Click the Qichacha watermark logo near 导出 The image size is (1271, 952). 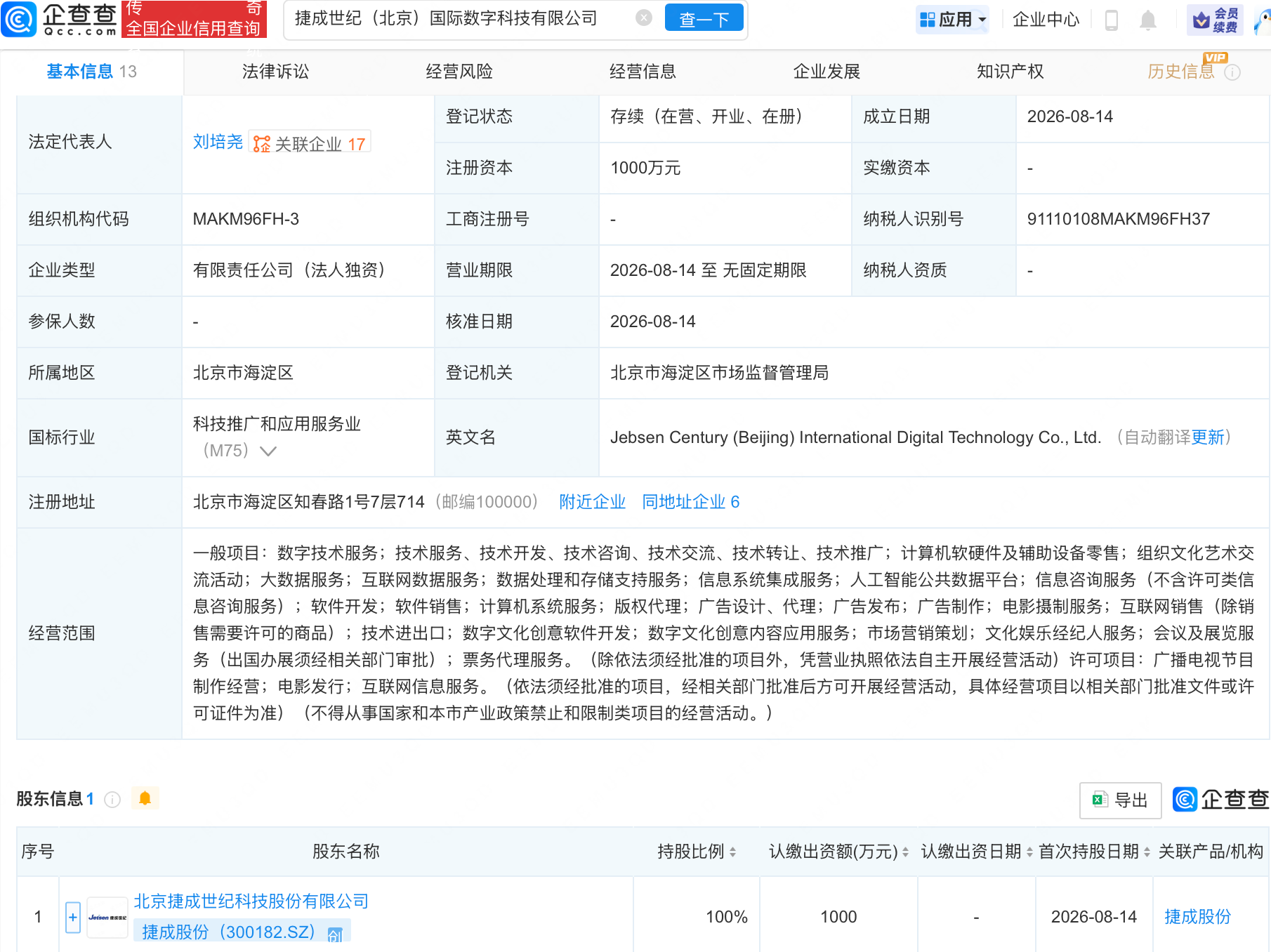(x=1221, y=799)
